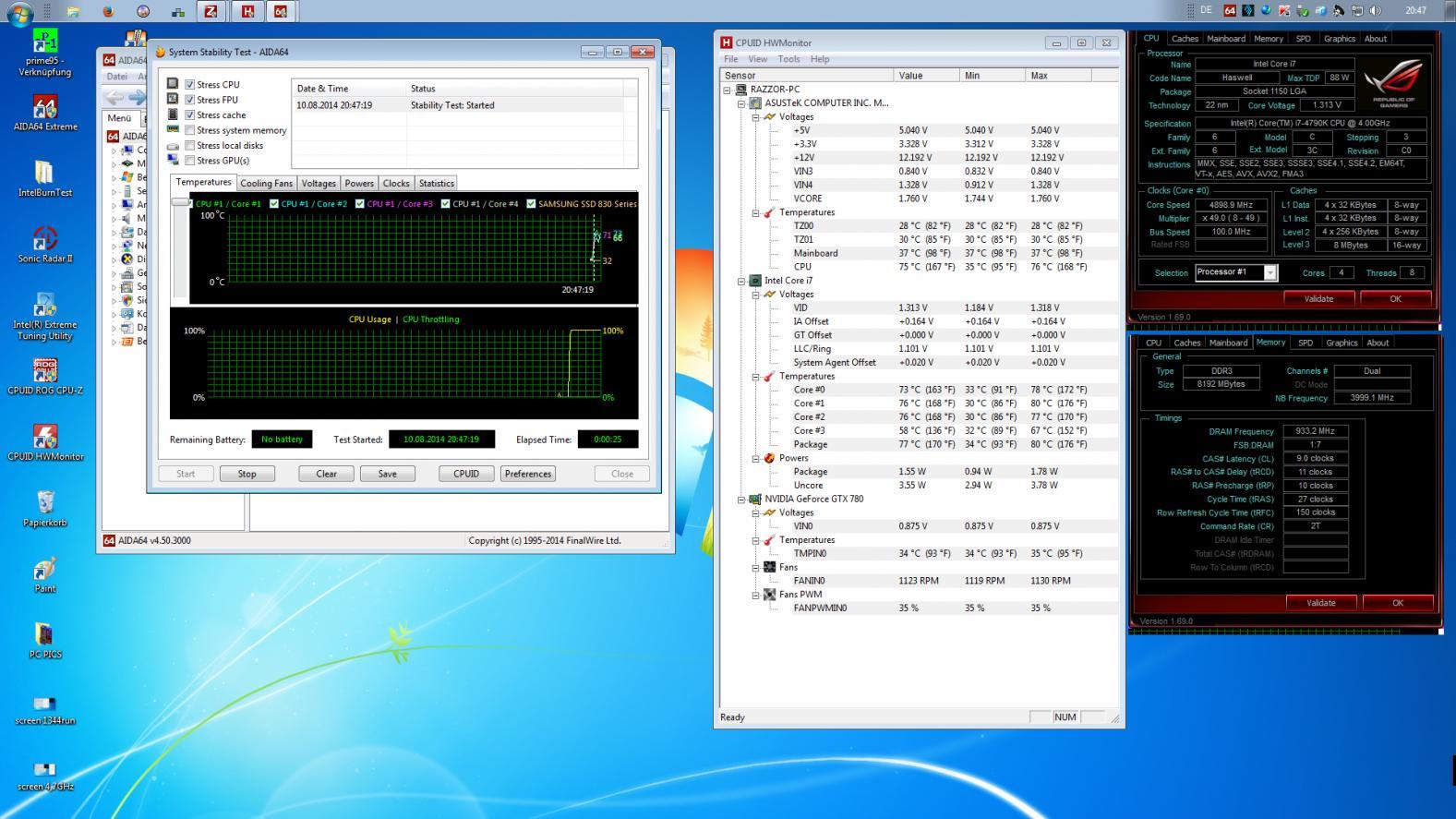Viewport: 1456px width, 819px height.
Task: Switch to Statistics tab
Action: (x=436, y=183)
